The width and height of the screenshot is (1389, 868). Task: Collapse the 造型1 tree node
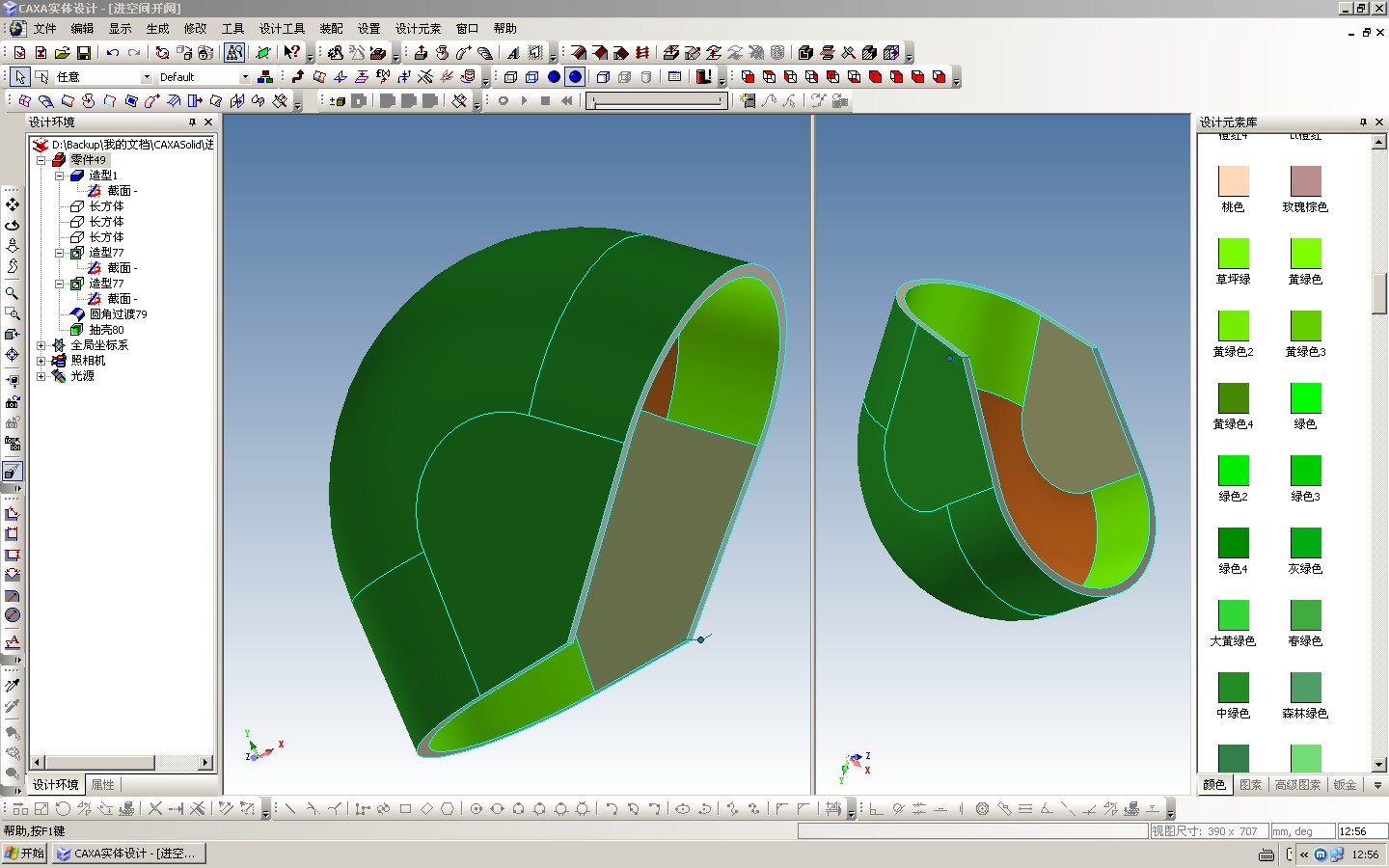coord(59,176)
